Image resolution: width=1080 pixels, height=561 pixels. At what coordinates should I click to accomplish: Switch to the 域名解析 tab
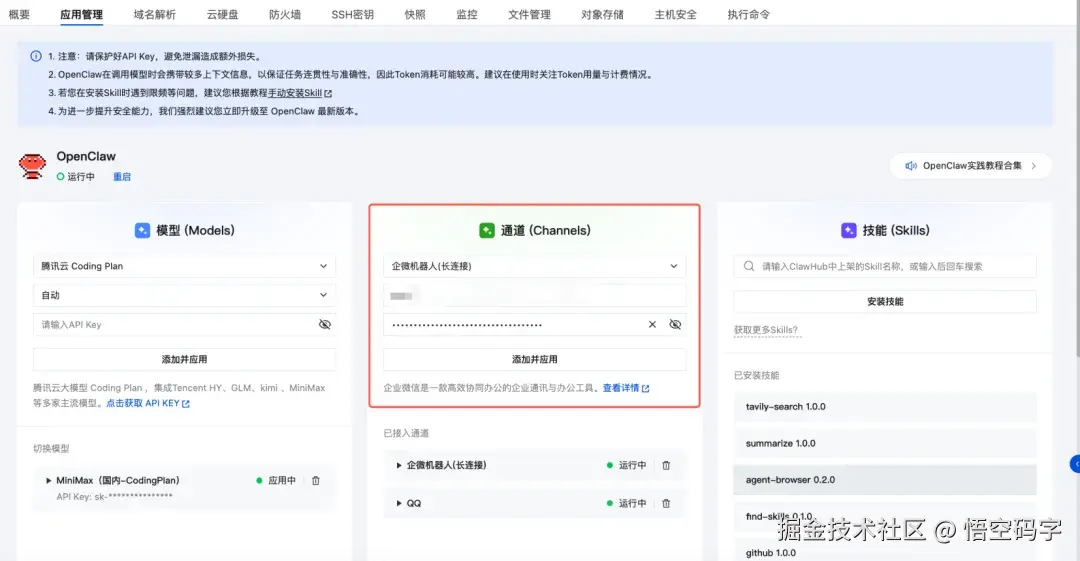(154, 14)
